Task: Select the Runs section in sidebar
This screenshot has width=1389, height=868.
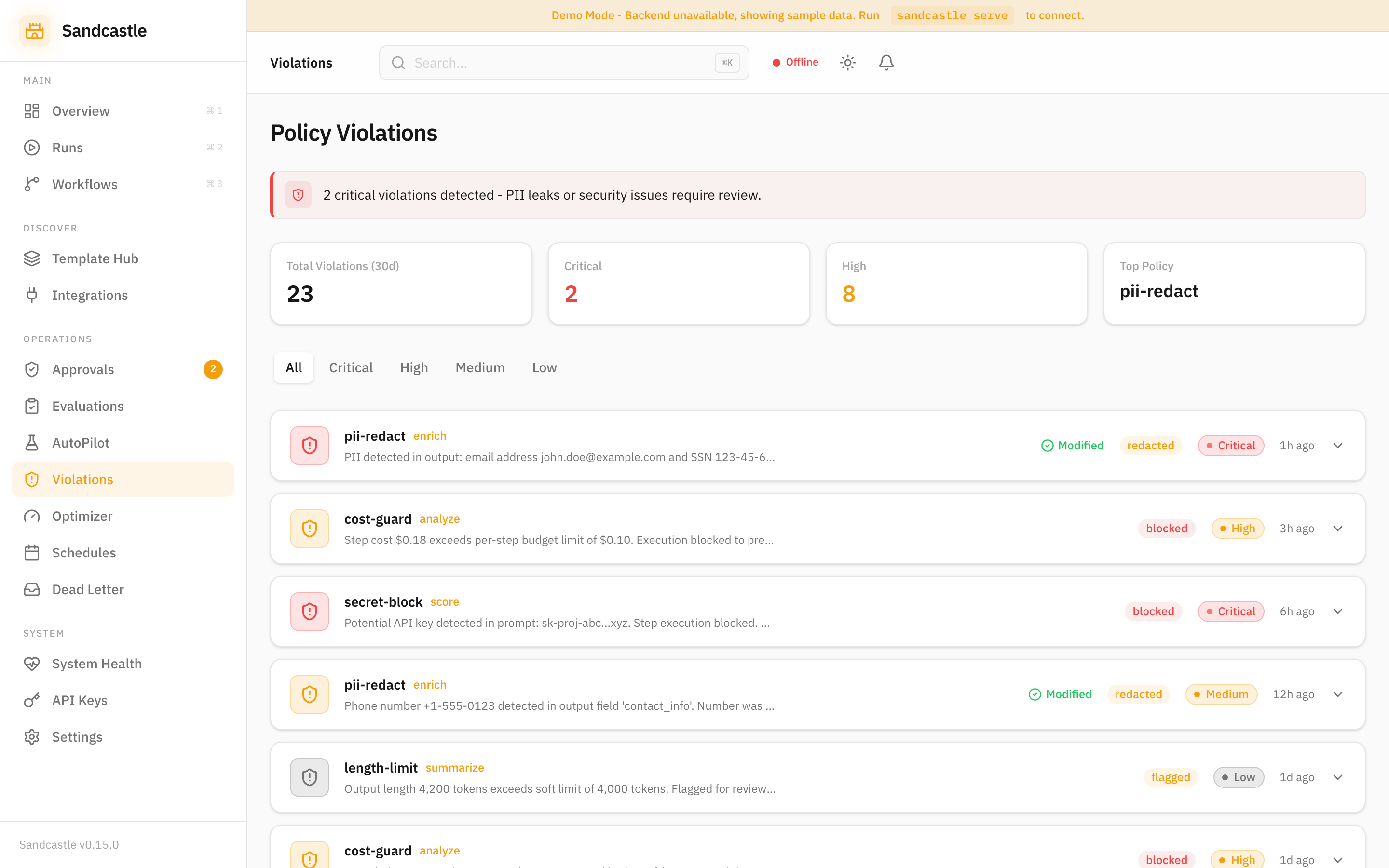Action: [67, 148]
